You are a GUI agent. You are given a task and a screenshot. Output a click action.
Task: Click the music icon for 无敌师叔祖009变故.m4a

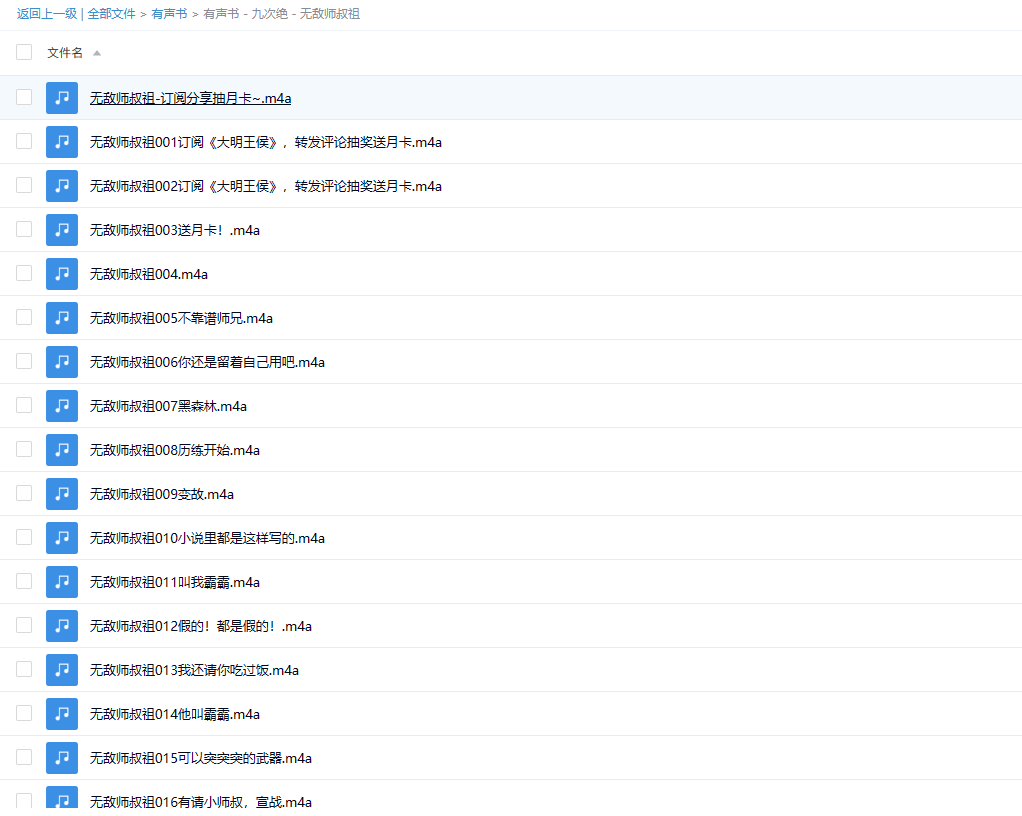point(62,494)
